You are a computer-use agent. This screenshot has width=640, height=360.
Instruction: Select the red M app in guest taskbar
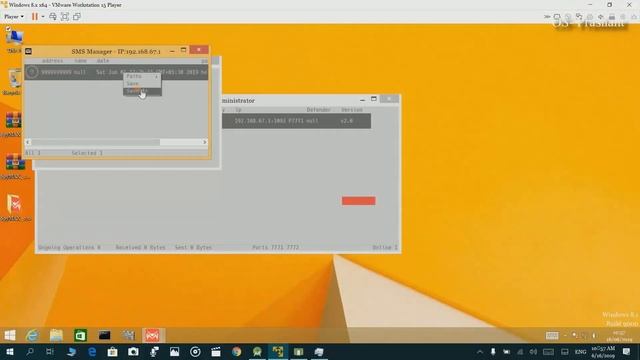tap(152, 336)
